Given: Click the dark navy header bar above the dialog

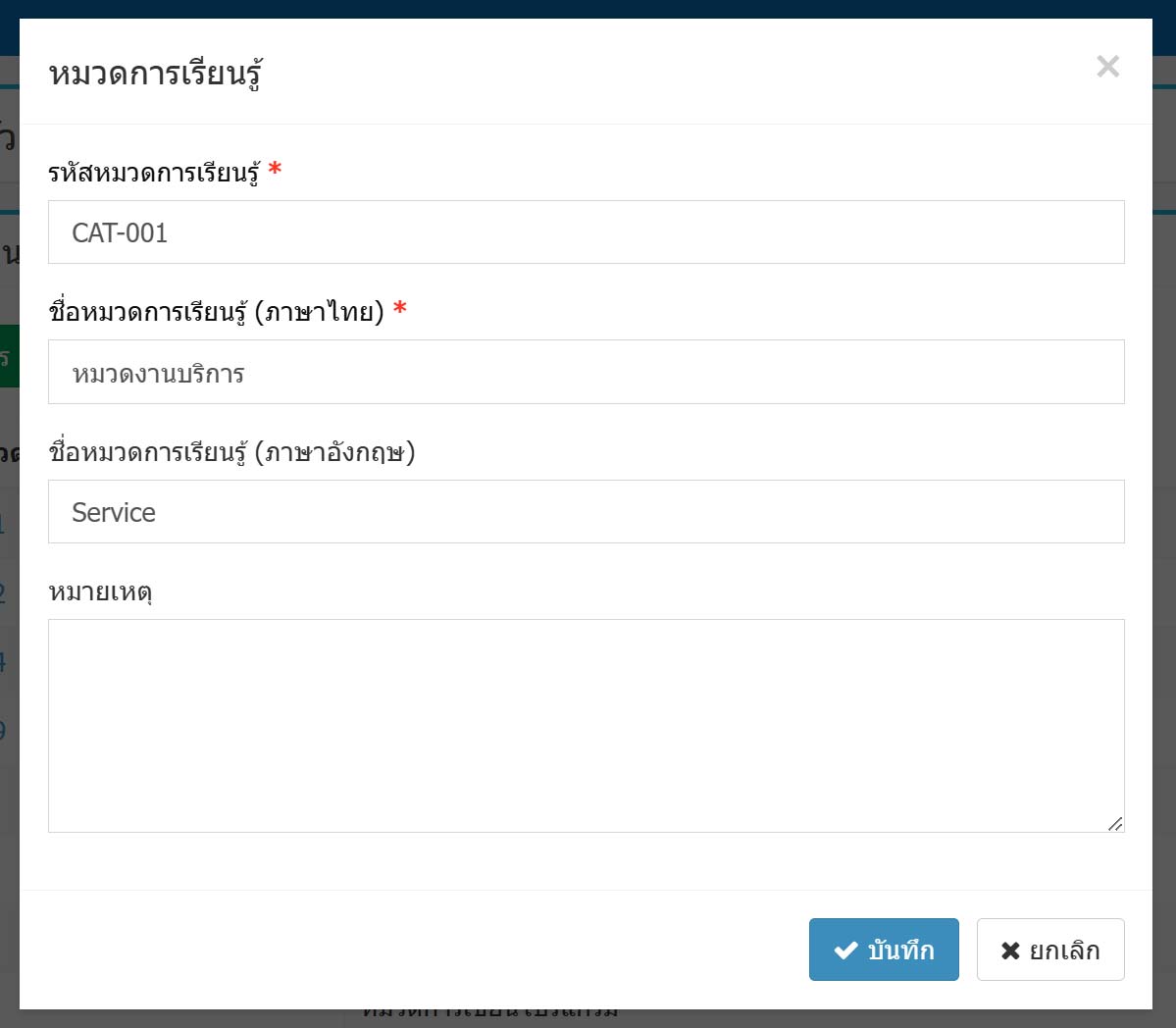Looking at the screenshot, I should point(588,9).
